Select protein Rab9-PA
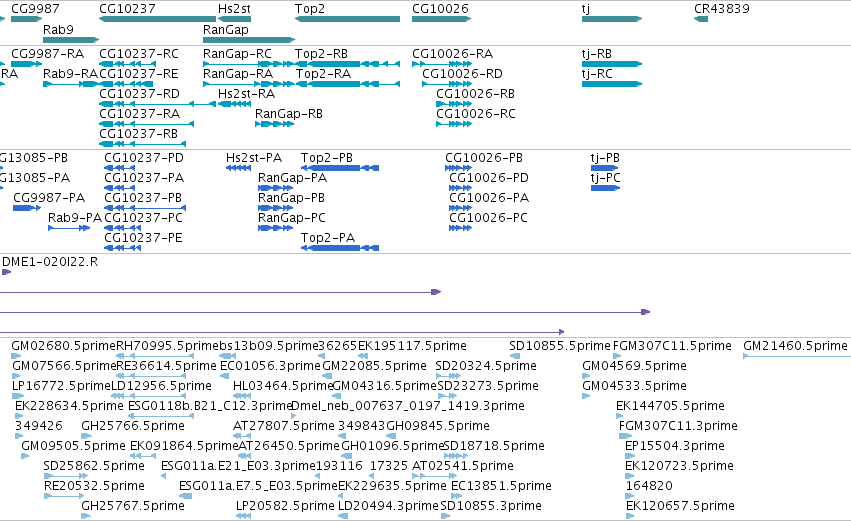The width and height of the screenshot is (851, 521). (69, 228)
